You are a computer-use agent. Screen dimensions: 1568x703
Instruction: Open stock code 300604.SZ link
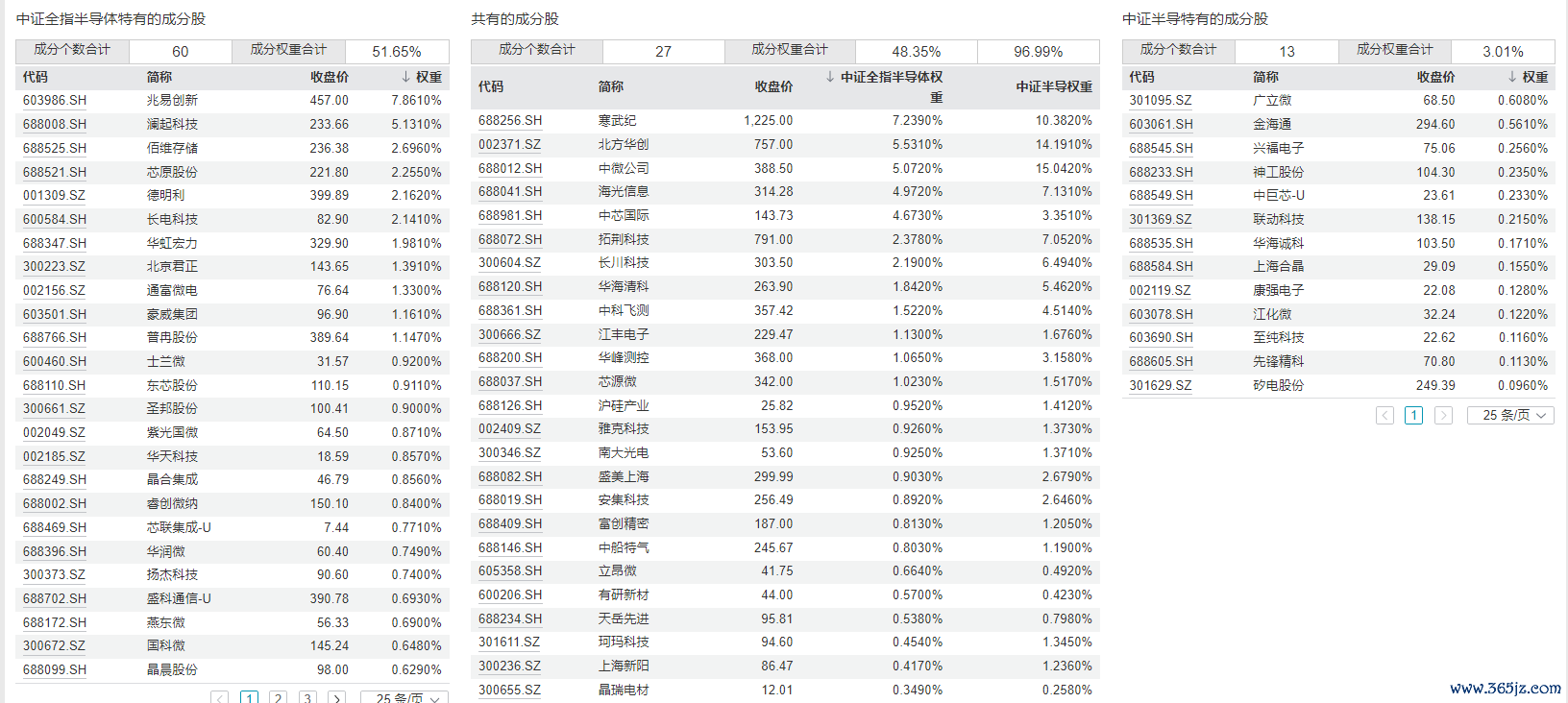509,263
